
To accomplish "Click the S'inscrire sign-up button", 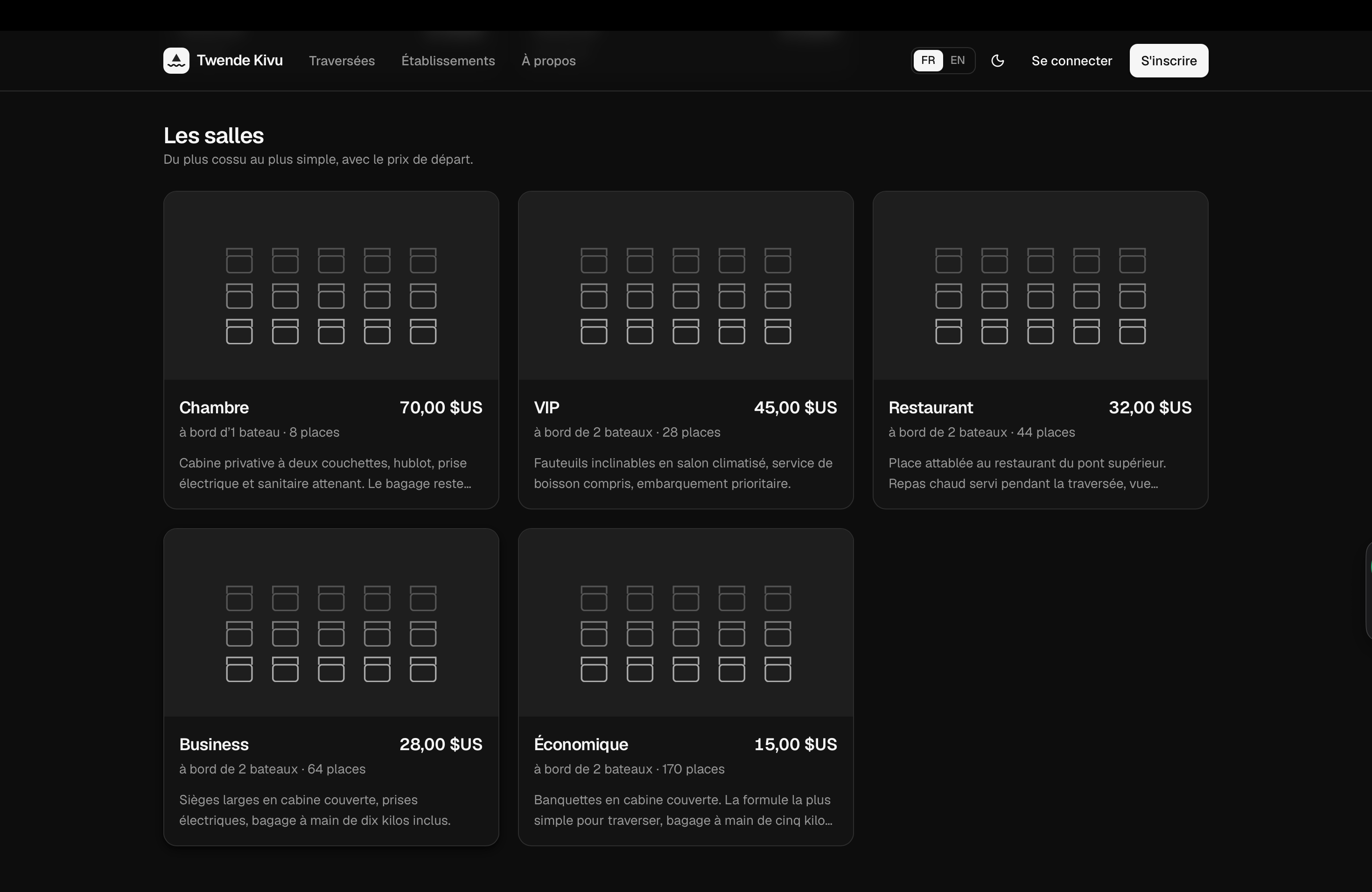I will (1169, 61).
